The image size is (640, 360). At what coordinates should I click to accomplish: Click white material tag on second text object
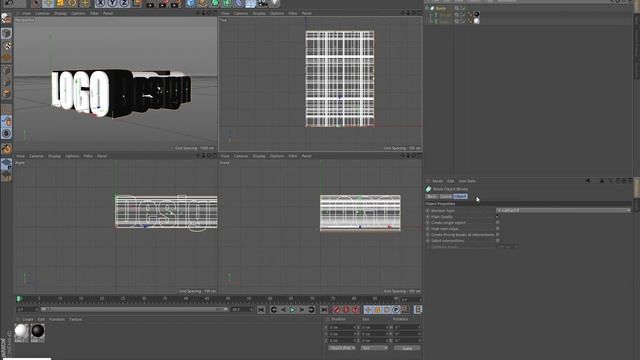click(x=476, y=21)
